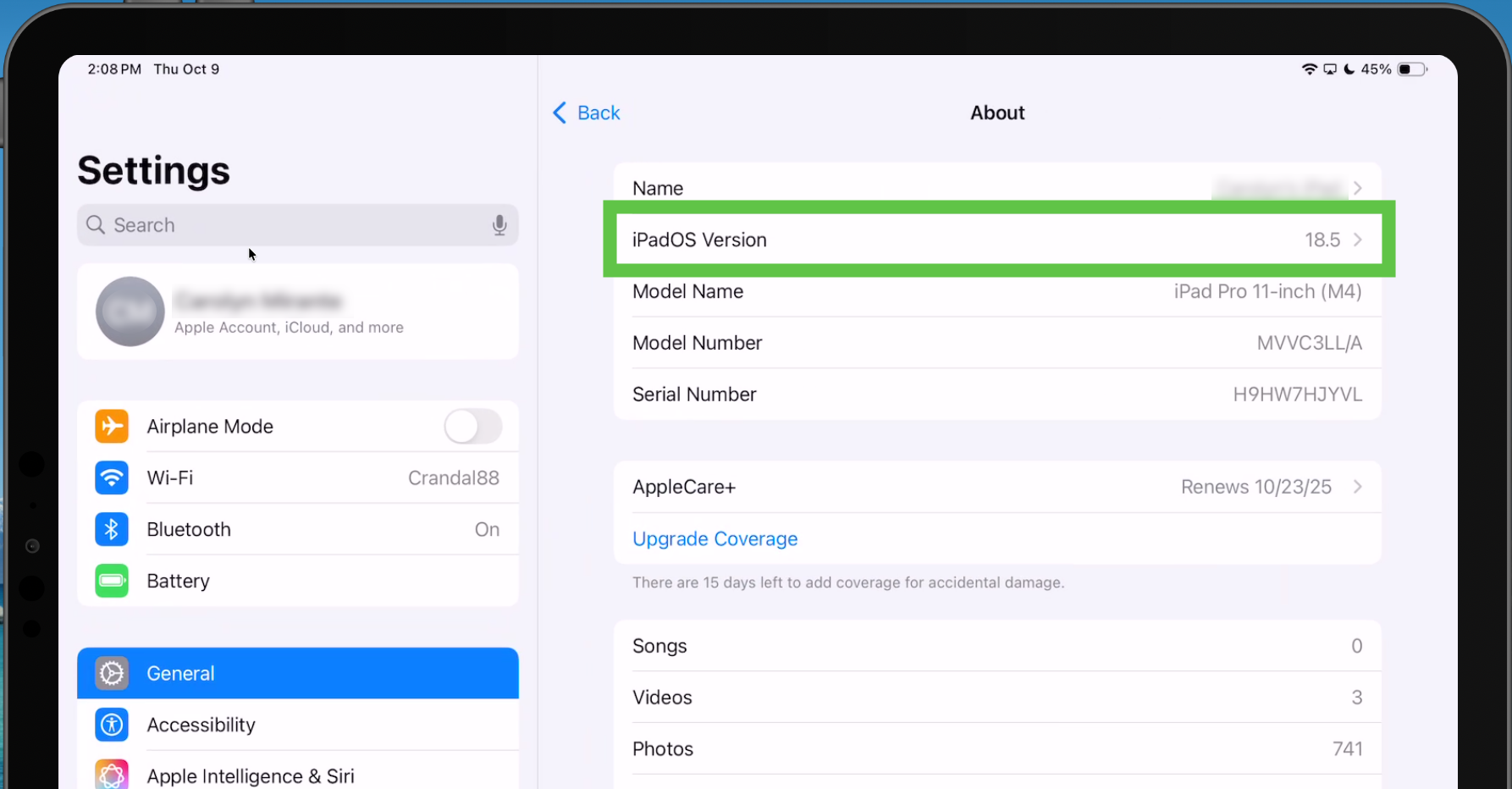Tap the screen mirroring status icon
1512x789 pixels.
(1330, 69)
